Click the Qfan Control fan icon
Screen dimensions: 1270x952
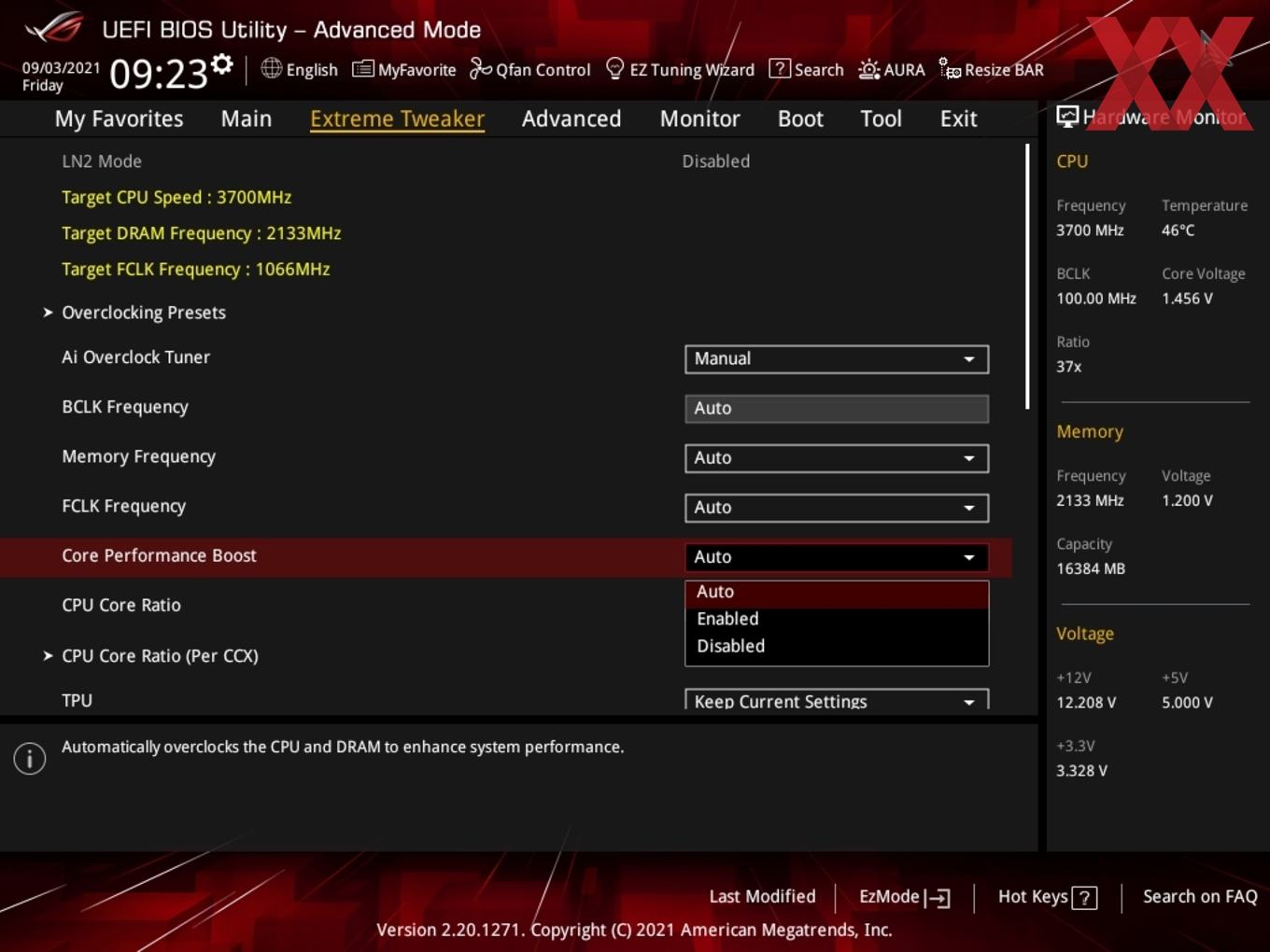480,68
